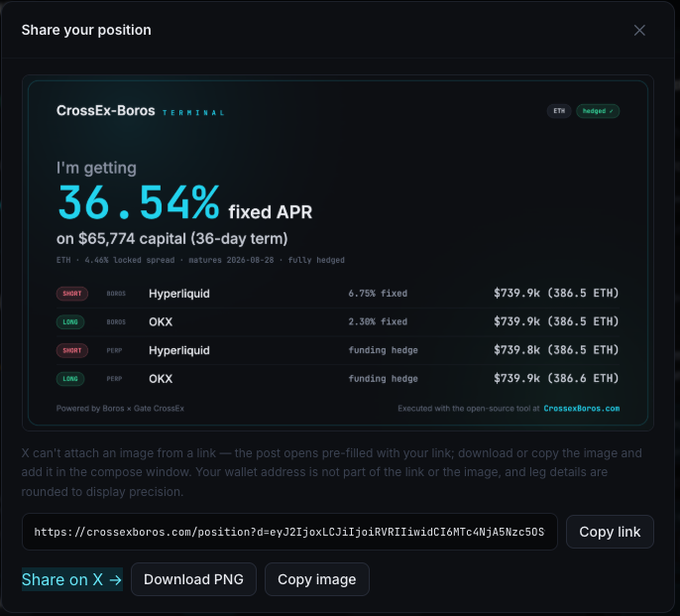Click 'Powered by Boros × Gate CrossEx' footer
This screenshot has height=616, width=680.
point(120,408)
